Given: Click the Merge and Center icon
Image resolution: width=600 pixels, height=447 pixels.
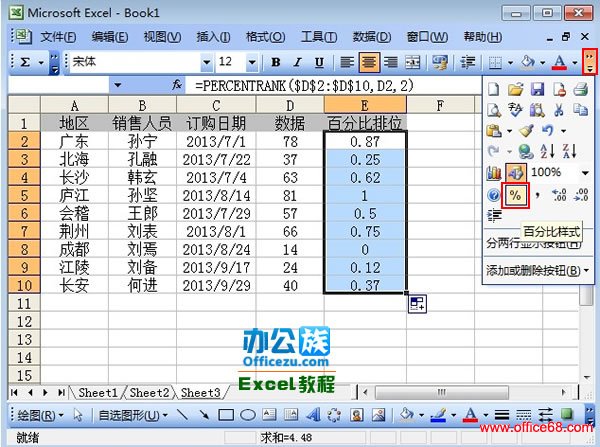Looking at the screenshot, I should coord(412,62).
